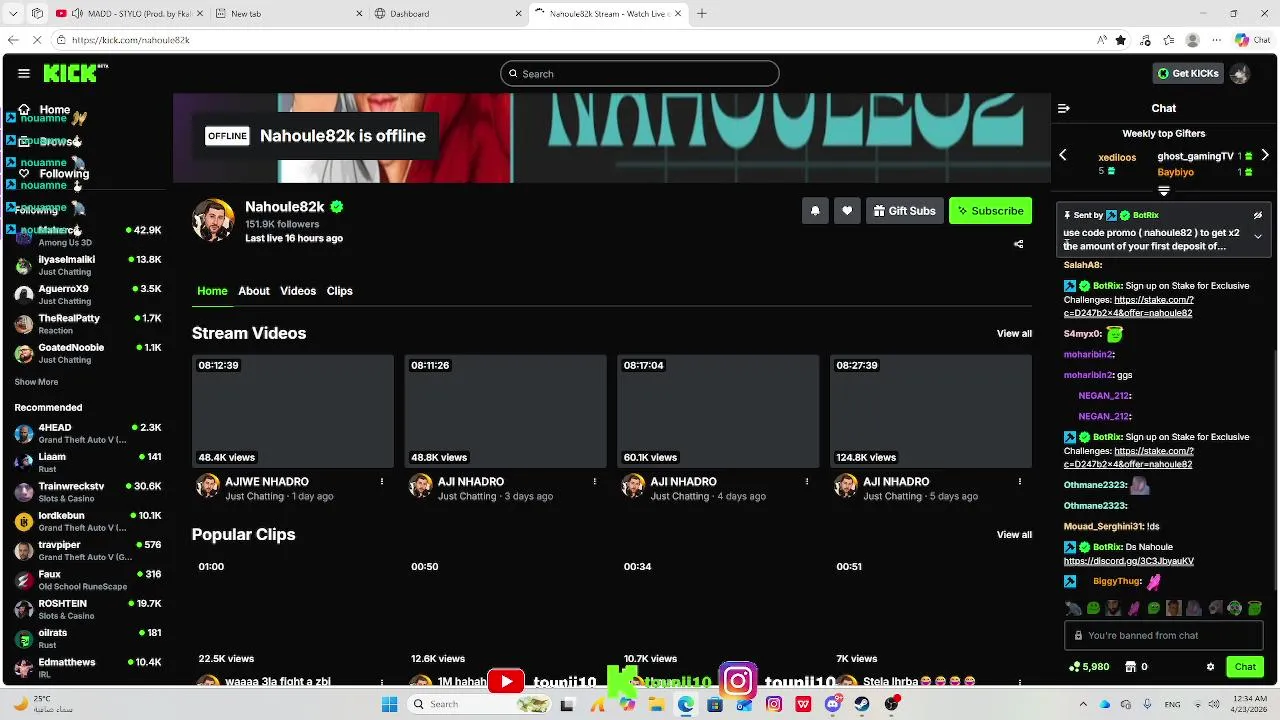Viewport: 1280px width, 720px height.
Task: Open the recommended ROSHTEIN channel
Action: [x=88, y=609]
